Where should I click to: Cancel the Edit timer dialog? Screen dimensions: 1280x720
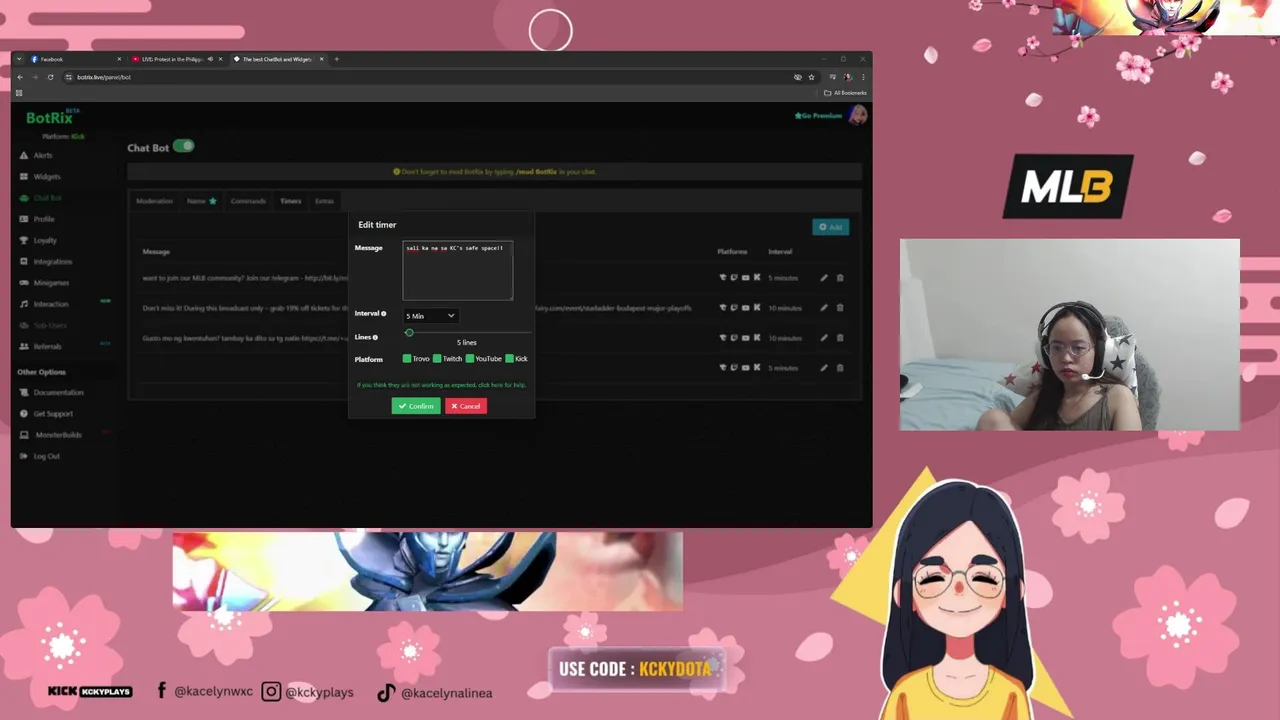(x=466, y=406)
